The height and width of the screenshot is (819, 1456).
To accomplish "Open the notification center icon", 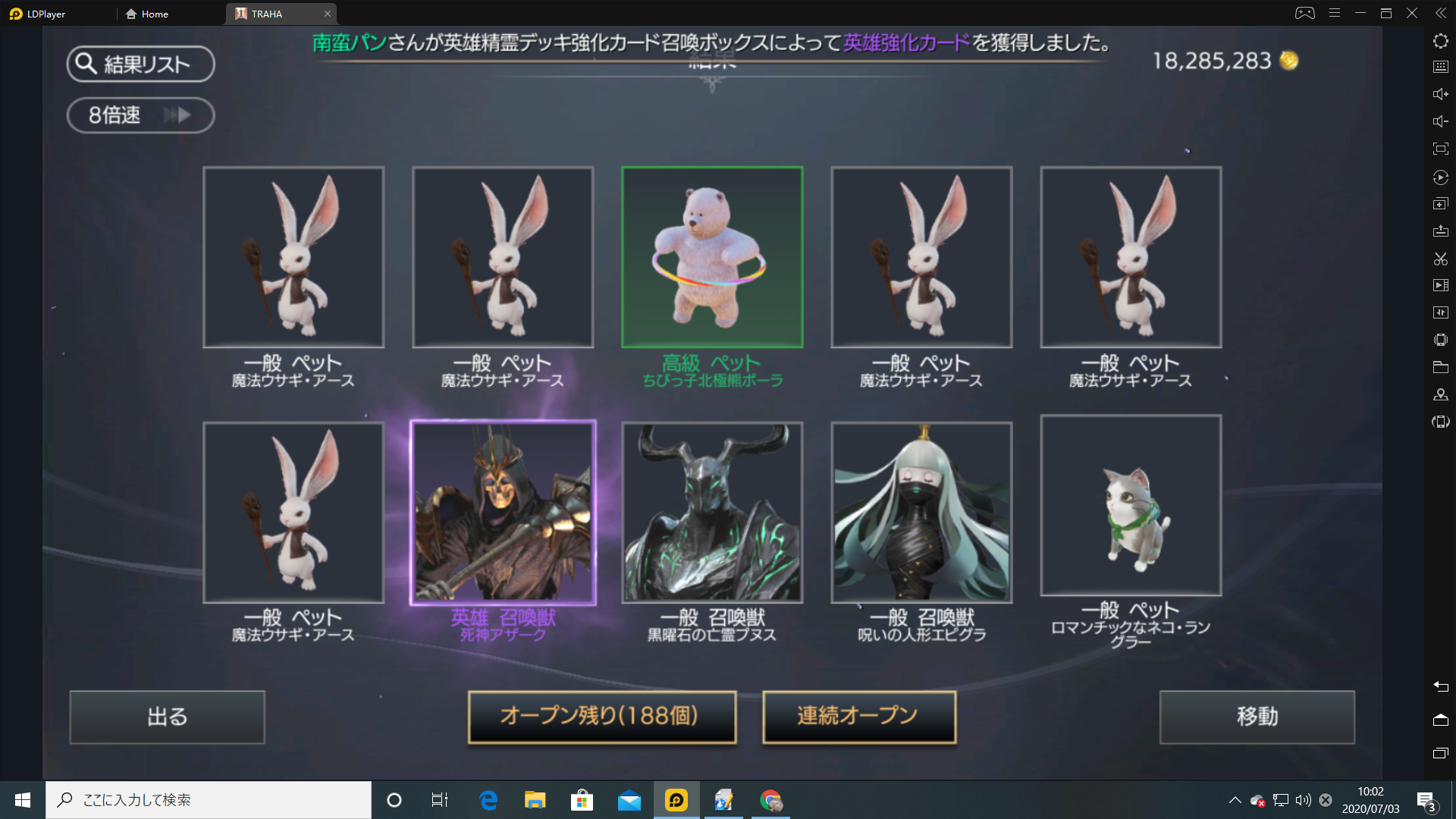I will click(1426, 801).
